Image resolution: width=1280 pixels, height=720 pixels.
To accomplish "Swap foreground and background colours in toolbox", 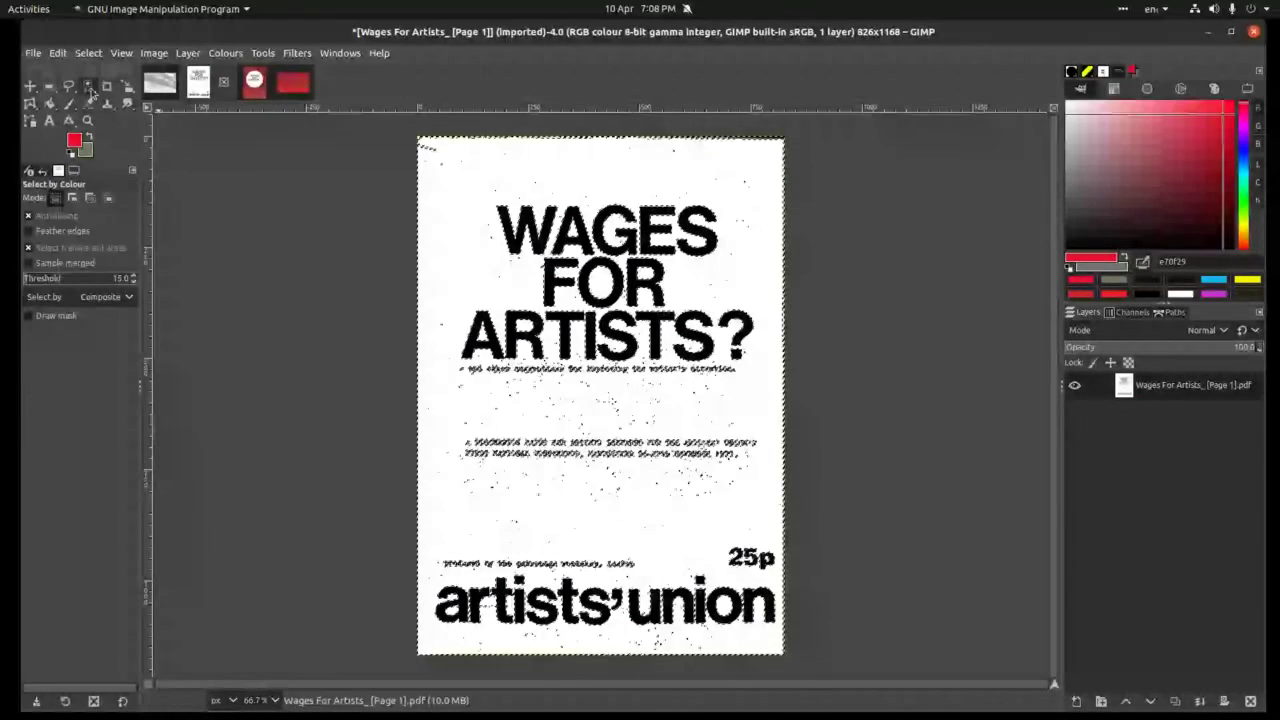I will [88, 136].
